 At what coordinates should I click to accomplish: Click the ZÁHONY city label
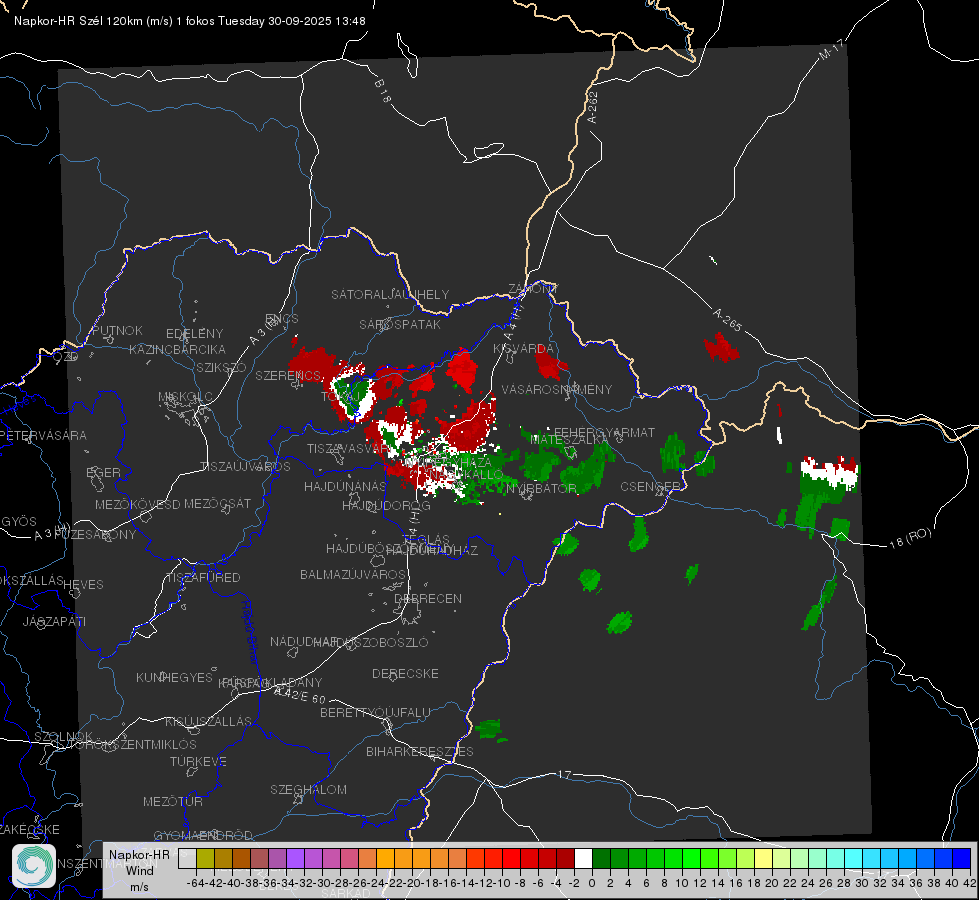click(x=533, y=289)
